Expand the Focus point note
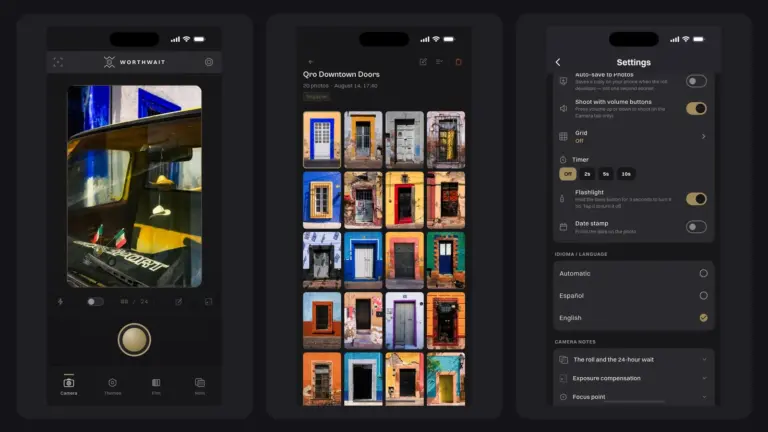This screenshot has width=768, height=432. [x=634, y=397]
